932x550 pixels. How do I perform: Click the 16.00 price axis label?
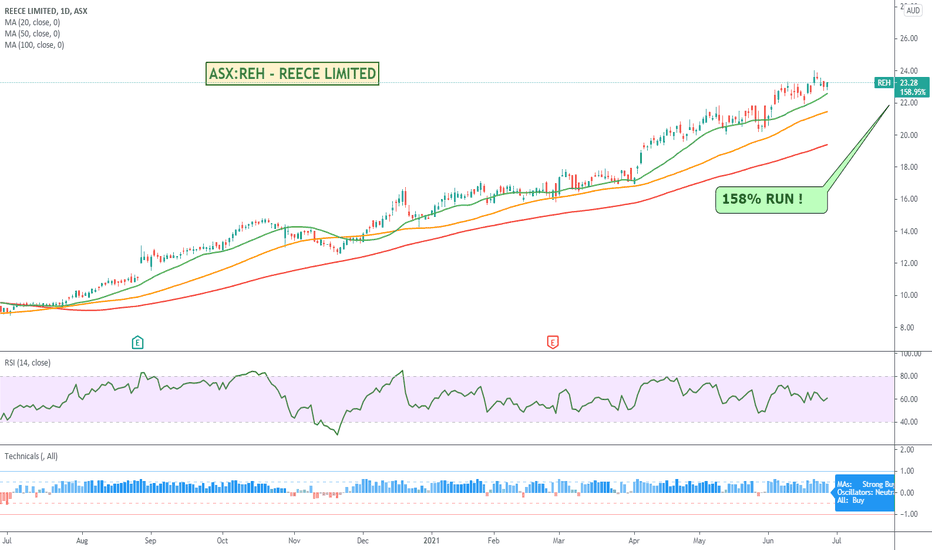pos(909,199)
